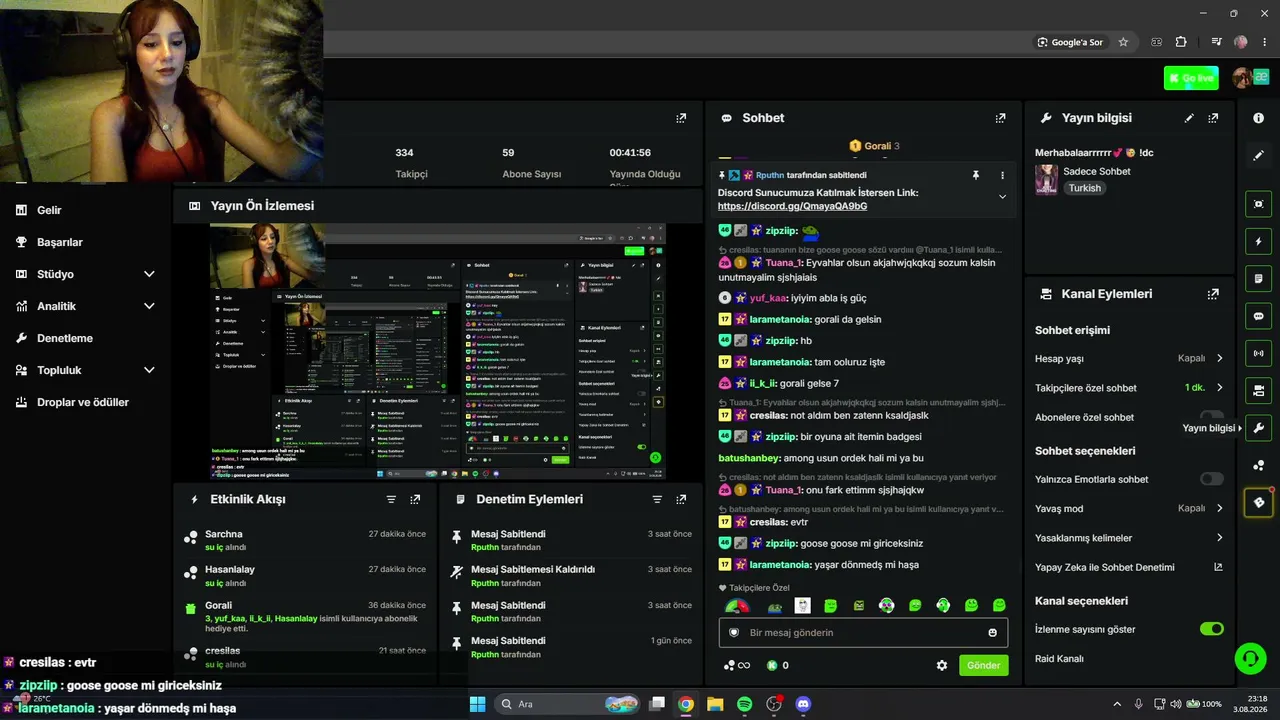Pop out the Yayın bilgisi panel

(1213, 118)
